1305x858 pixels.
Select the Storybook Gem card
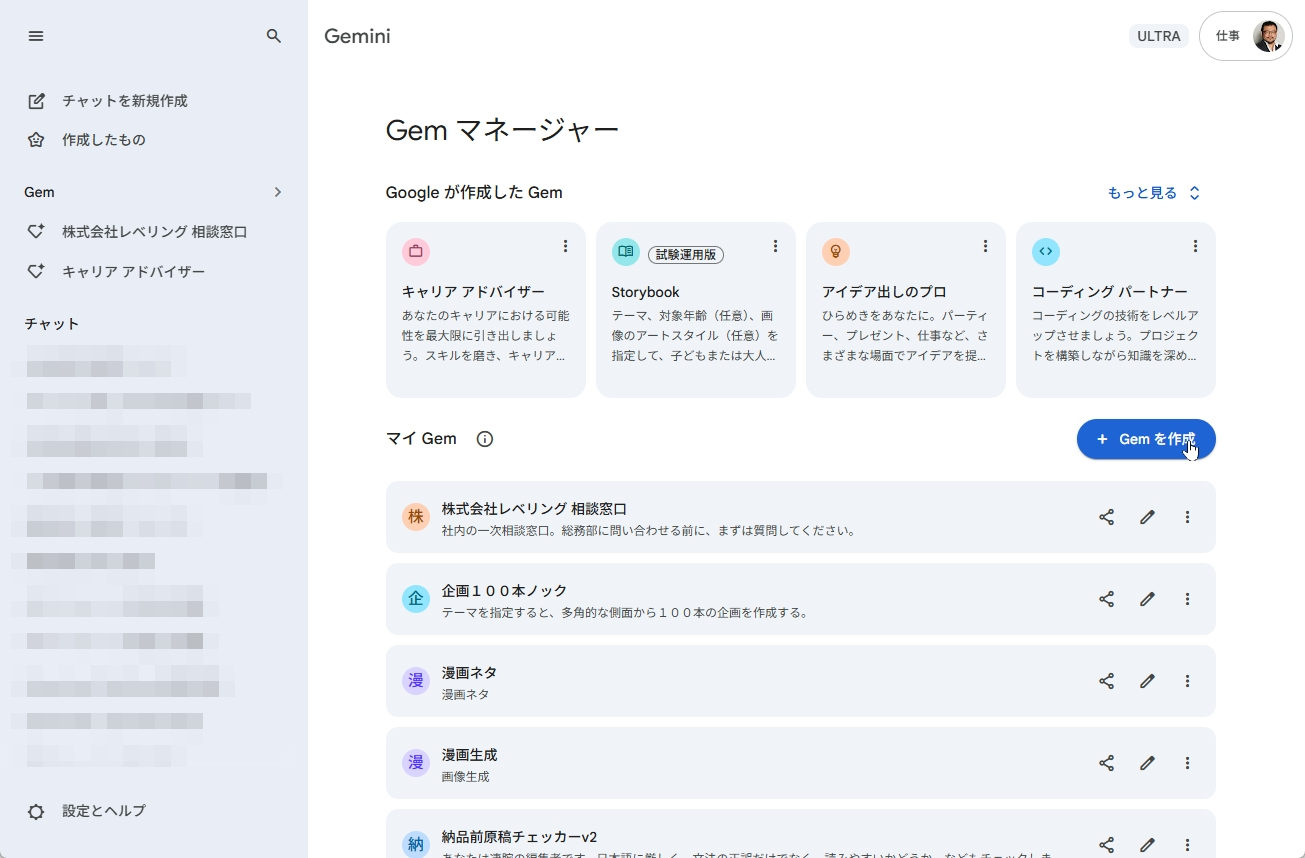(696, 310)
